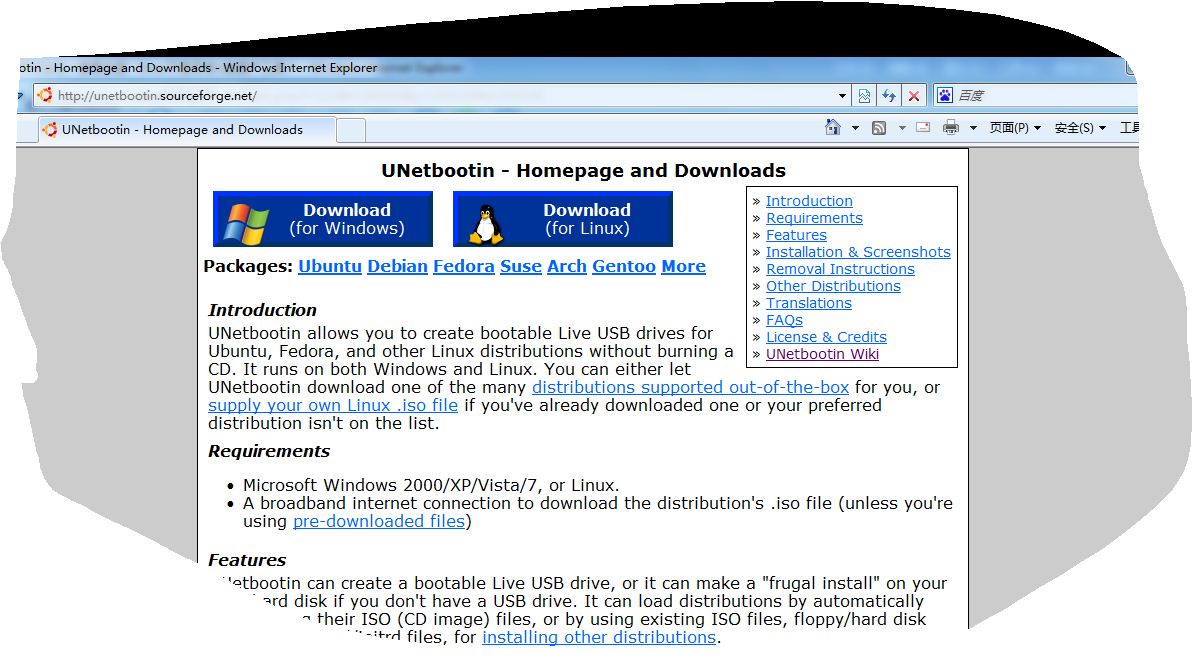This screenshot has width=1192, height=660.
Task: Open the RSS feeds dropdown arrow
Action: [902, 128]
